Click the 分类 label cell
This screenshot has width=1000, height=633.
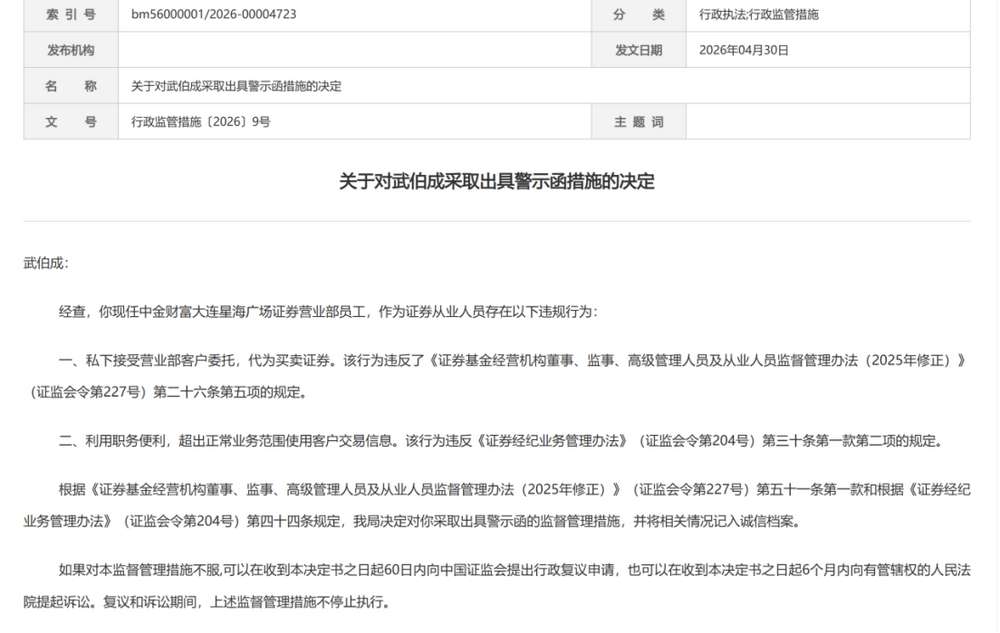[x=638, y=14]
